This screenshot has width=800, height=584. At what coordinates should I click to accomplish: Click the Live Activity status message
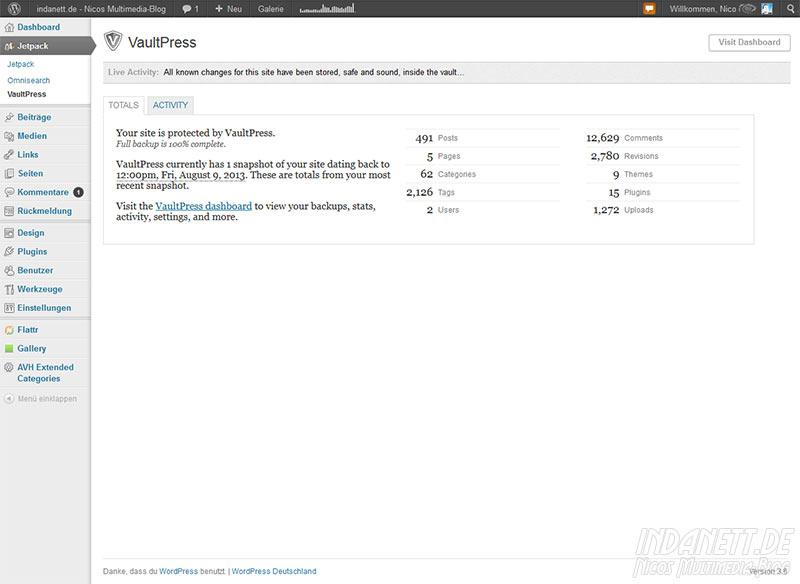tap(314, 72)
